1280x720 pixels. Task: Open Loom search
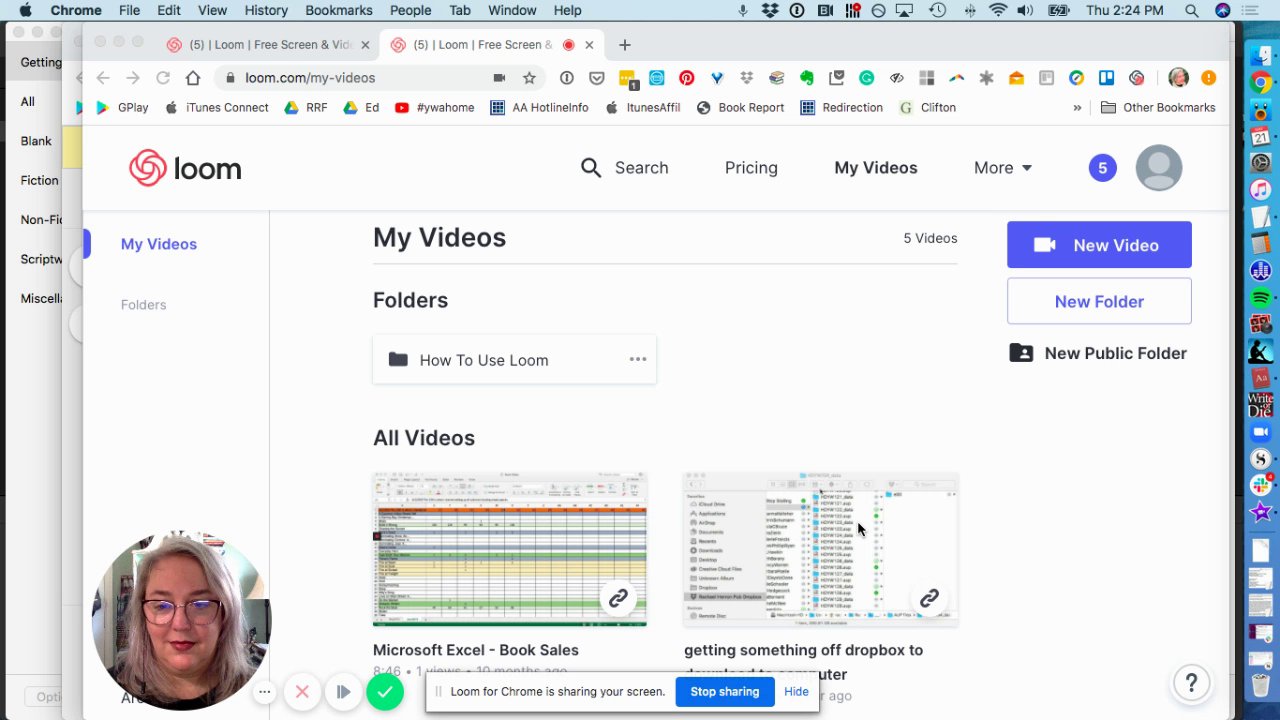click(x=624, y=168)
